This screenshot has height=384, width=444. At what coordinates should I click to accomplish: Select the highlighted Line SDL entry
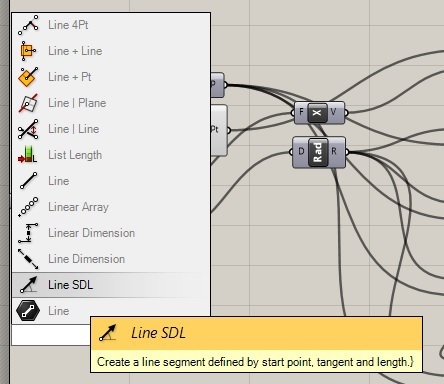tap(111, 285)
